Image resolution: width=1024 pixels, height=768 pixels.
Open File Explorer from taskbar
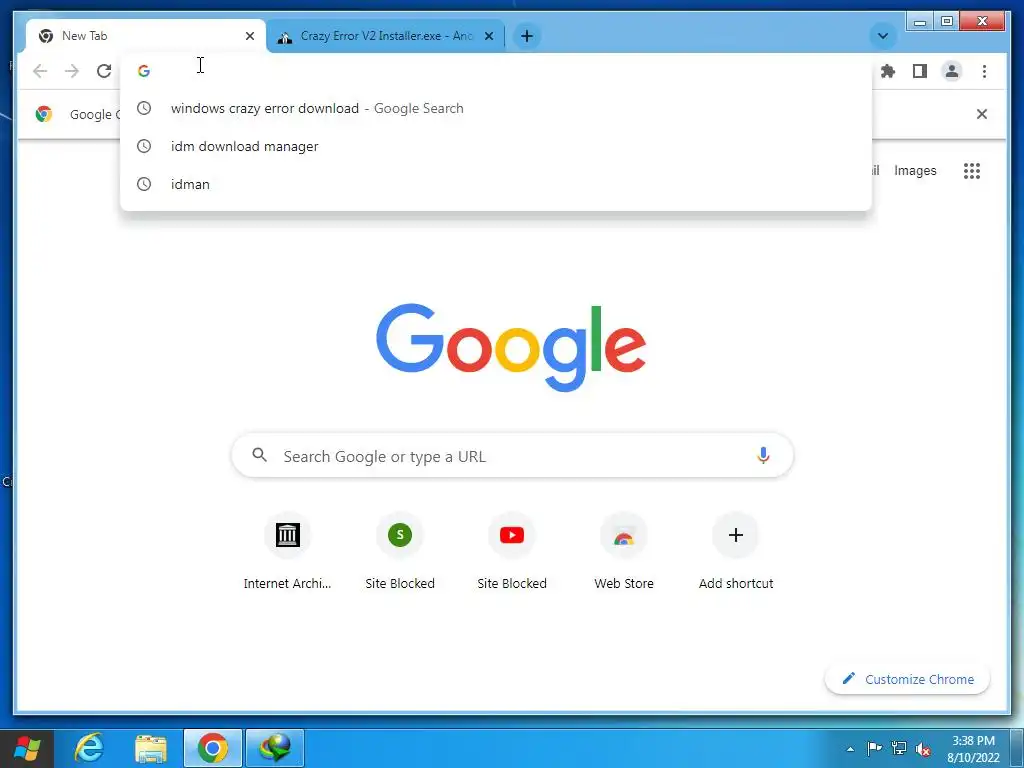point(151,748)
